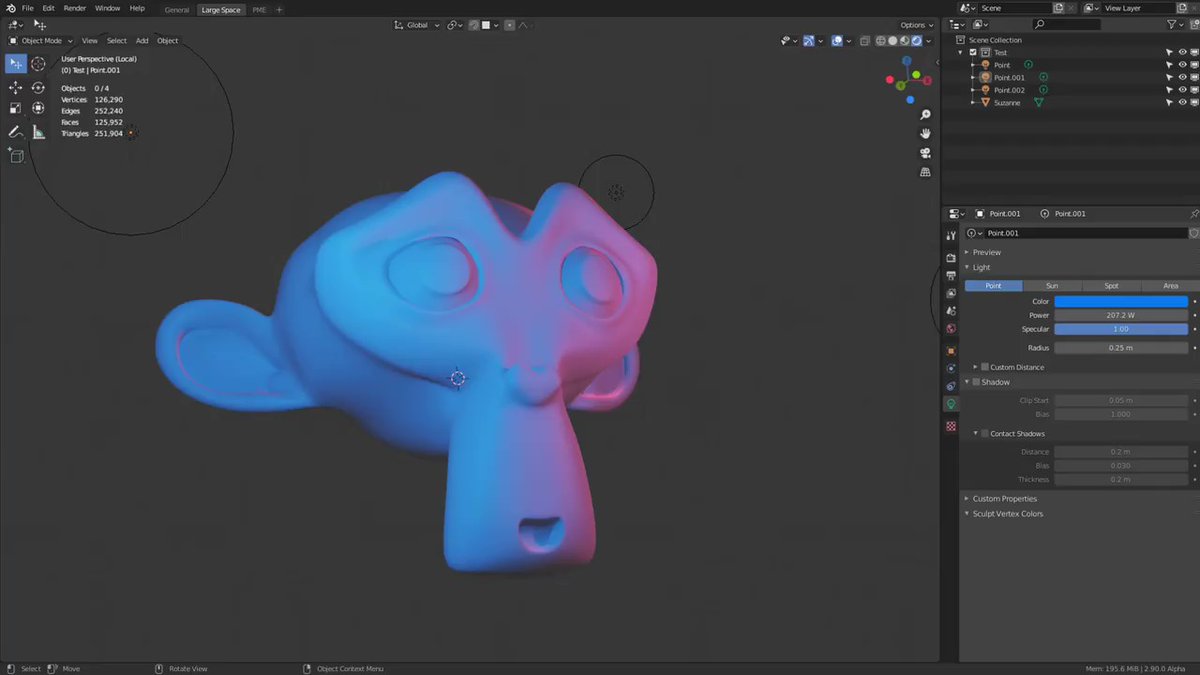This screenshot has height=675, width=1200.
Task: Adjust the Specular slider
Action: click(1121, 329)
